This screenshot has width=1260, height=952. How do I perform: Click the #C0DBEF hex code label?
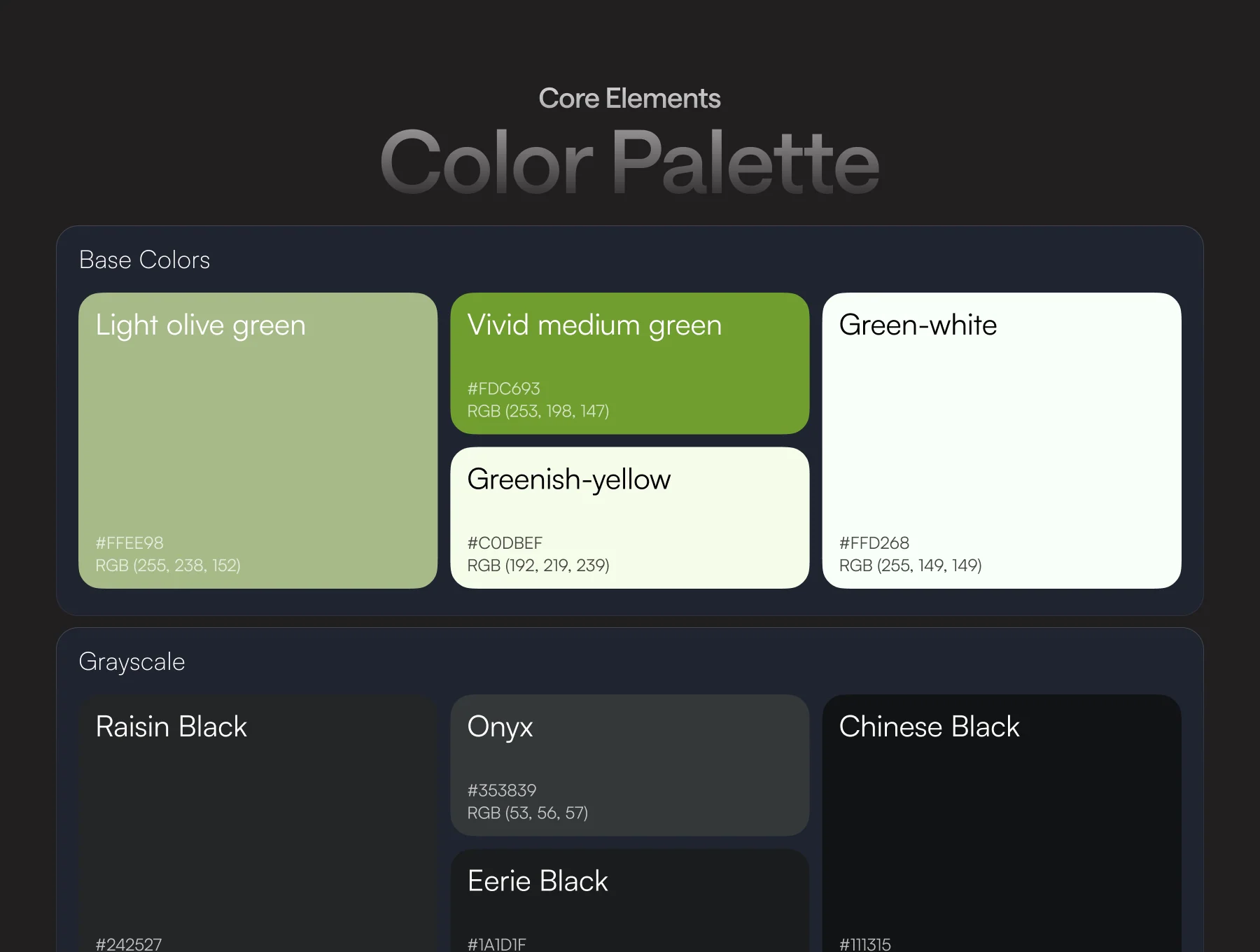(x=505, y=543)
